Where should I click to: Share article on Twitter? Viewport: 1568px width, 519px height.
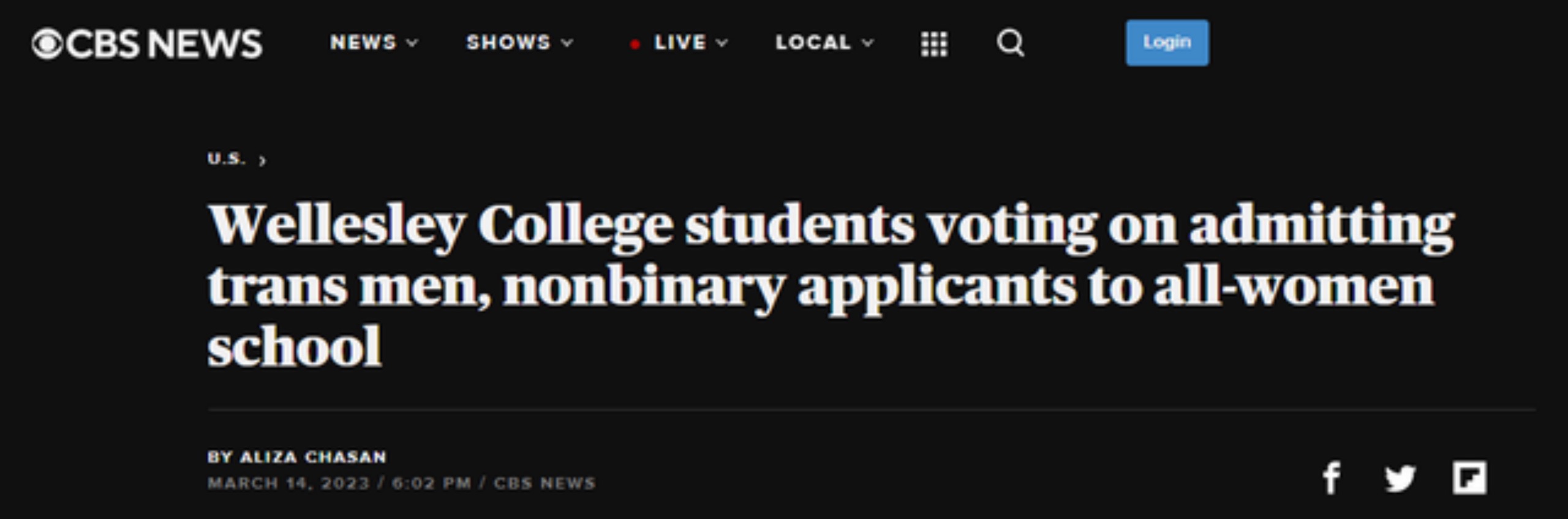click(1400, 478)
